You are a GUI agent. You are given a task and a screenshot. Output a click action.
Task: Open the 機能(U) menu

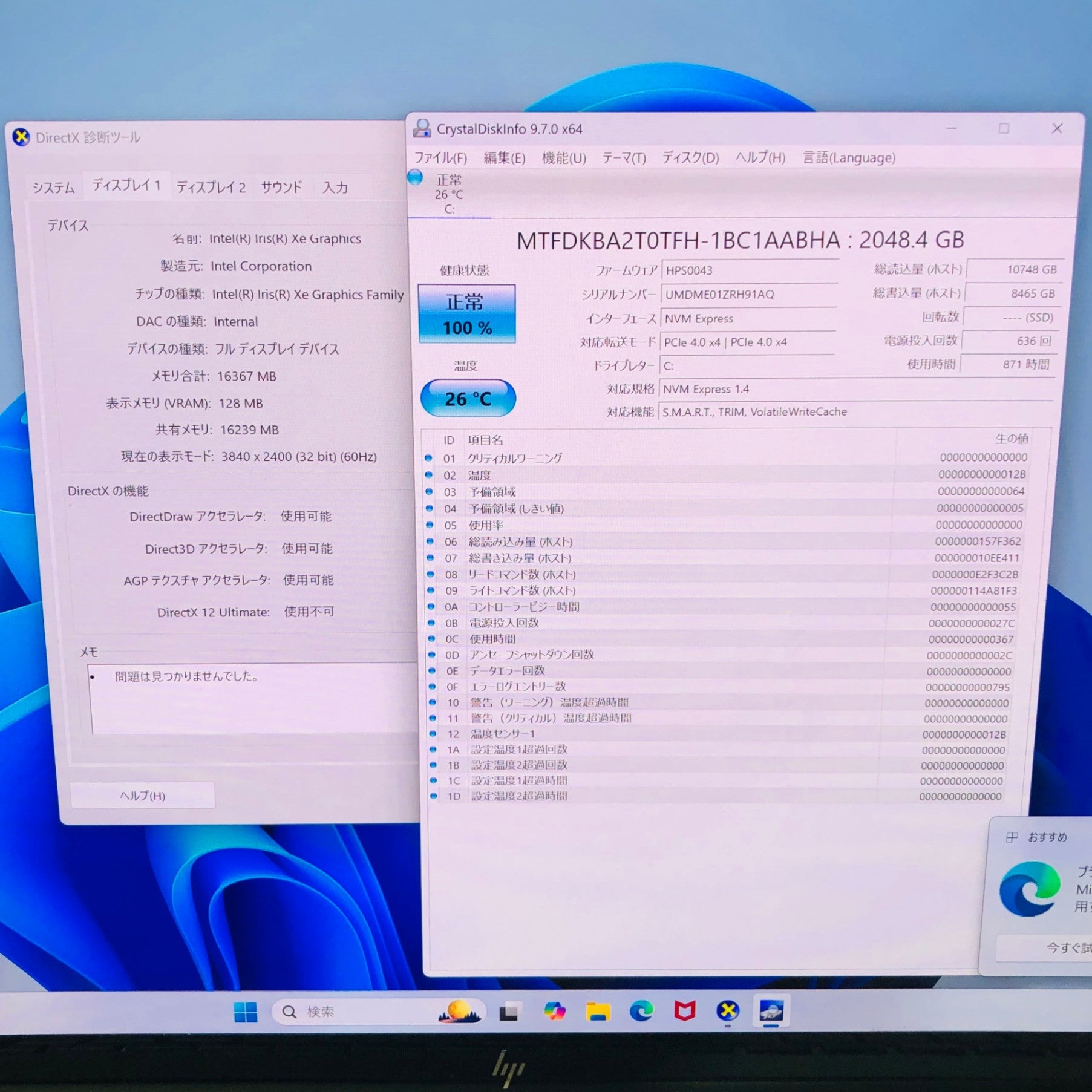tap(564, 158)
